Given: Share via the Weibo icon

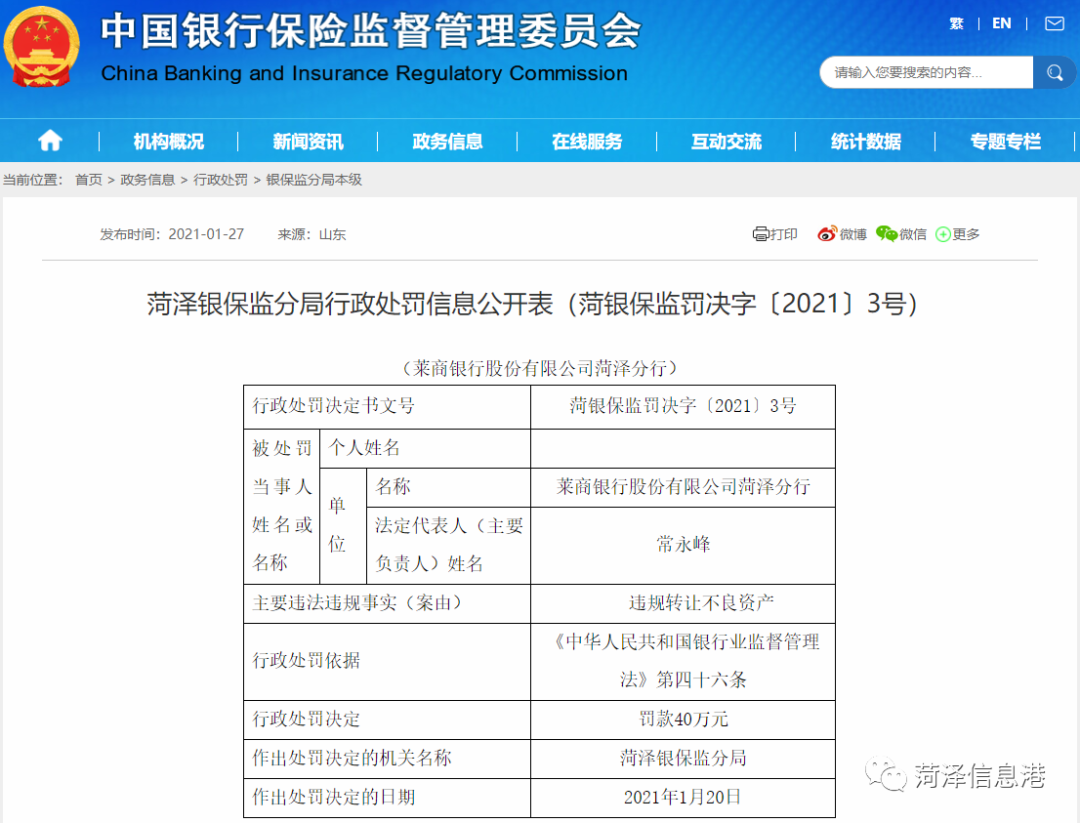Looking at the screenshot, I should (827, 234).
